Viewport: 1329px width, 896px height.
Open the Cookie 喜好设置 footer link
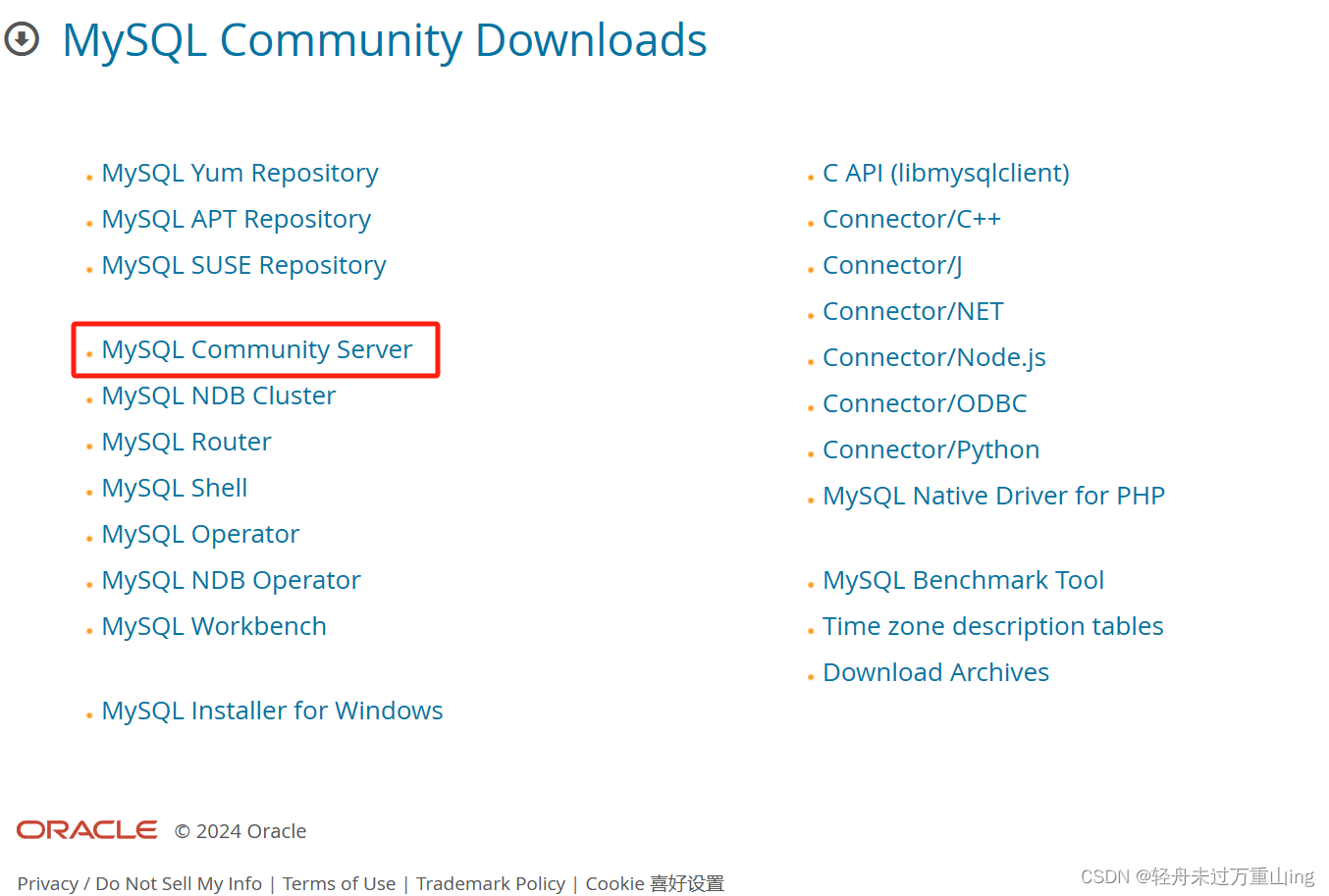(x=655, y=883)
